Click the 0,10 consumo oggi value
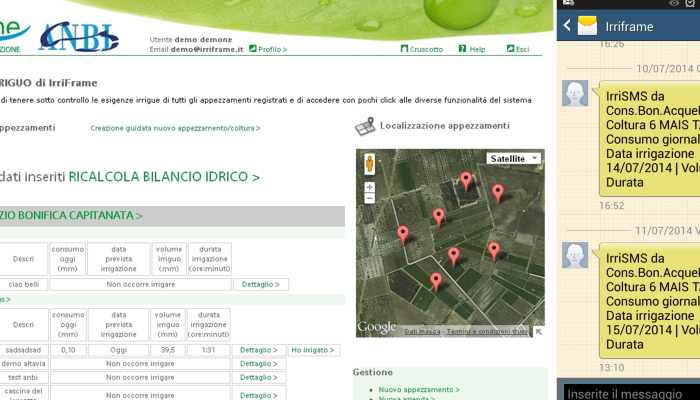 tap(68, 350)
